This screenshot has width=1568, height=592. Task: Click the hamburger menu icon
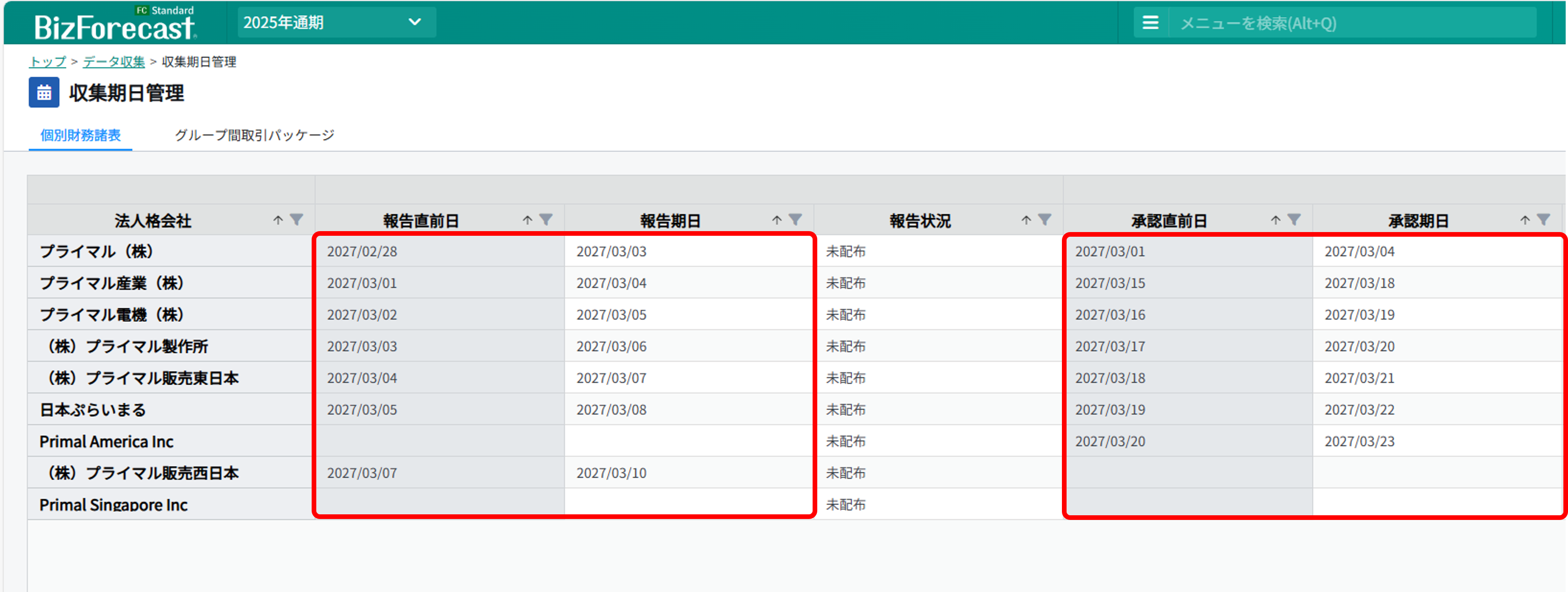point(1150,23)
